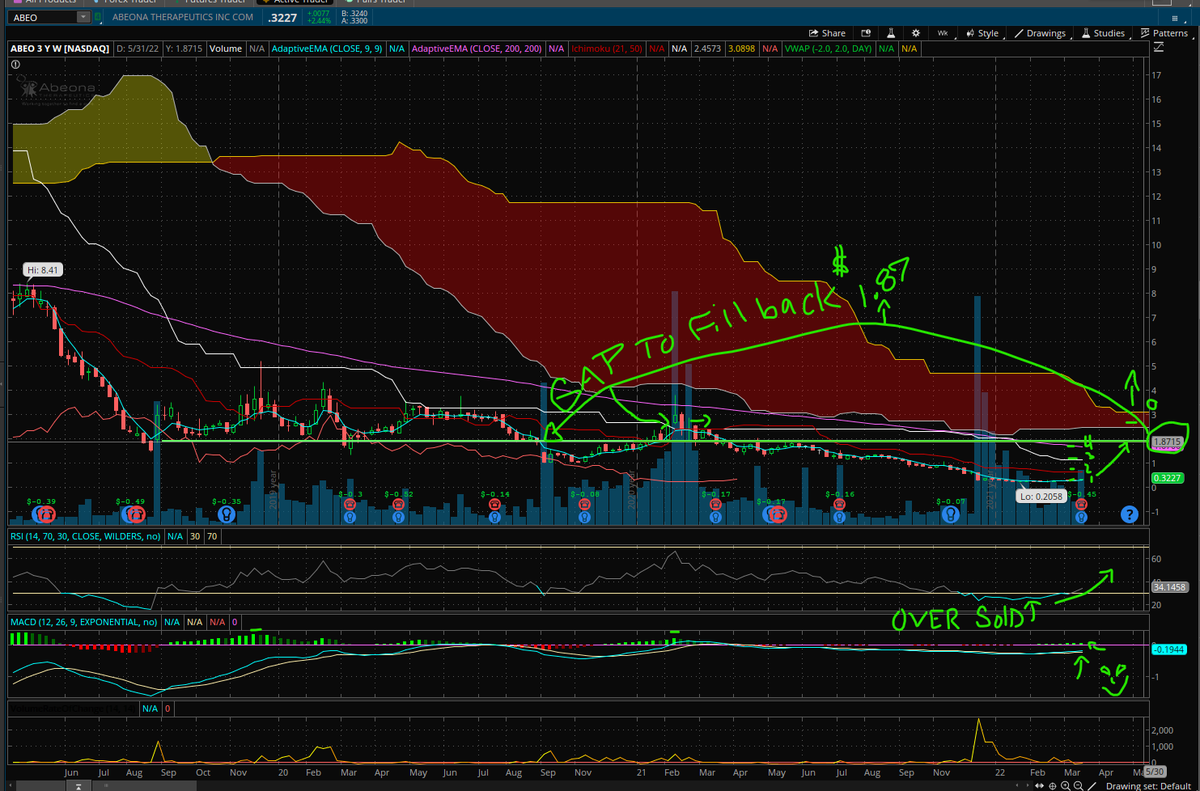Image resolution: width=1200 pixels, height=791 pixels.
Task: Open chart settings gear icon
Action: [915, 33]
